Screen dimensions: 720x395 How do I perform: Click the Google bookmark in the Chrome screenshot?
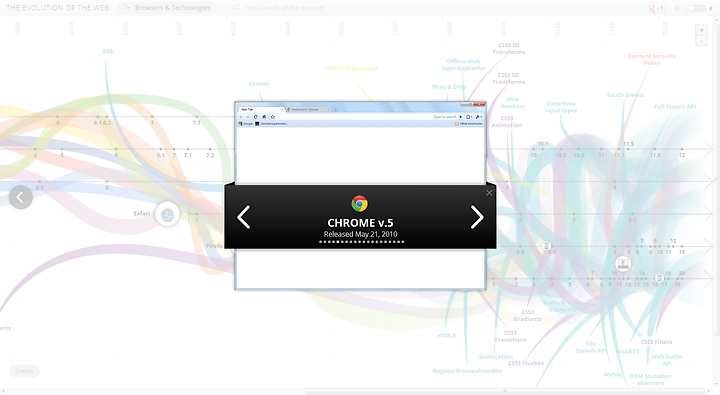(x=246, y=124)
